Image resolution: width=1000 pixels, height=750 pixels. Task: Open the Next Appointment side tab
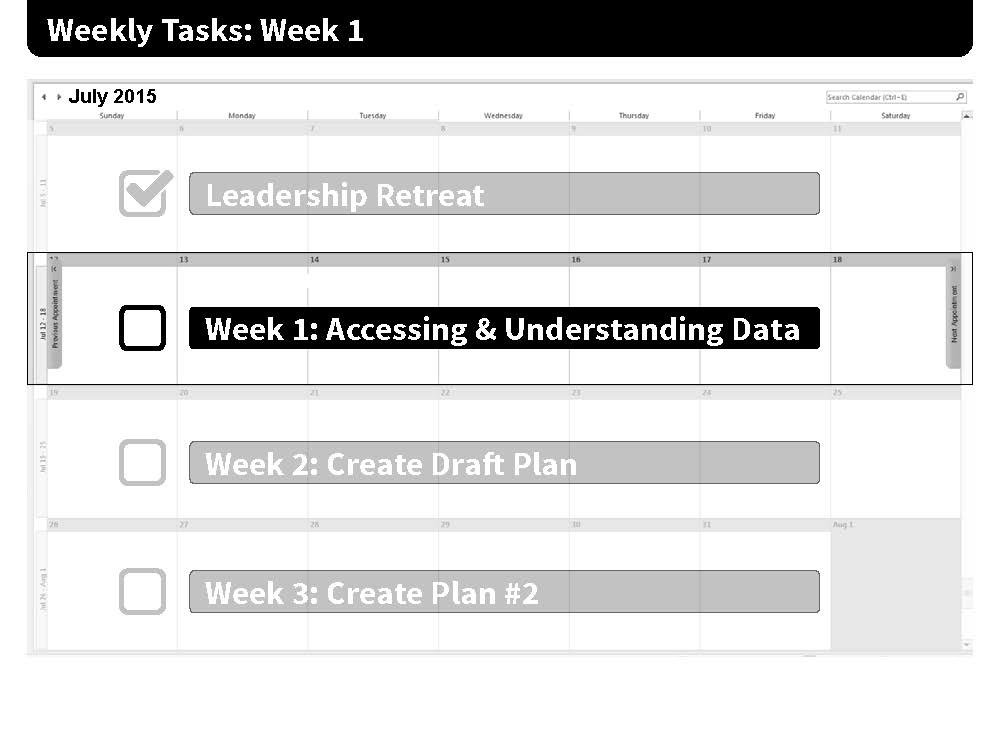coord(953,314)
